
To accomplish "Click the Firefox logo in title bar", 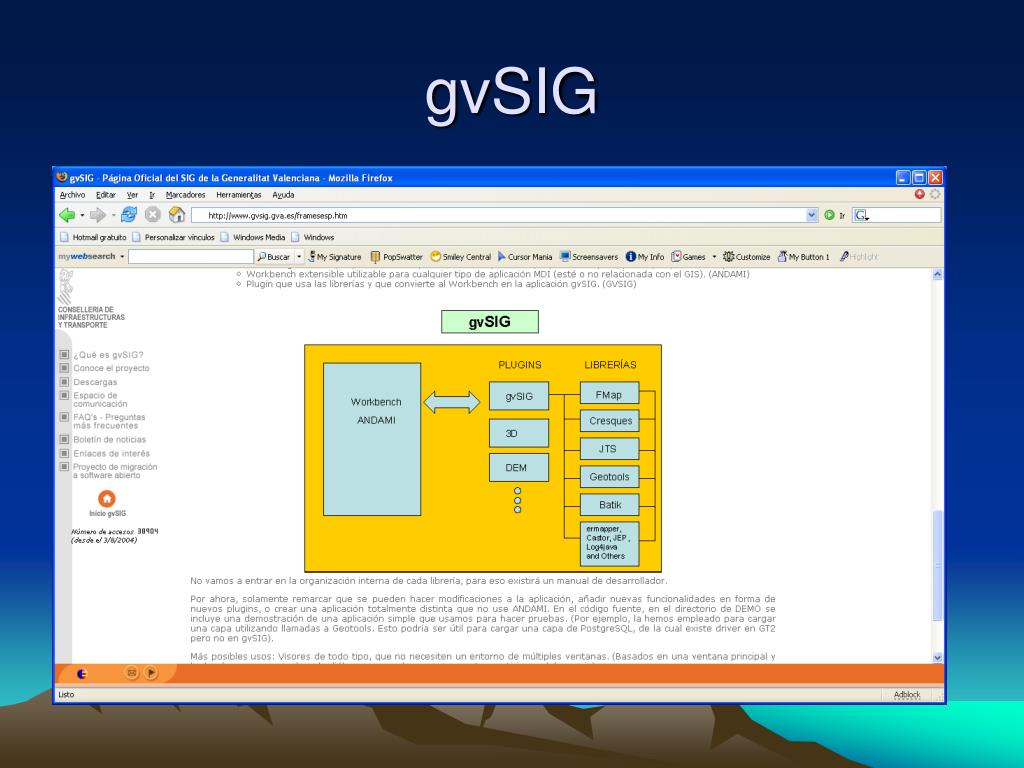I will click(x=62, y=177).
